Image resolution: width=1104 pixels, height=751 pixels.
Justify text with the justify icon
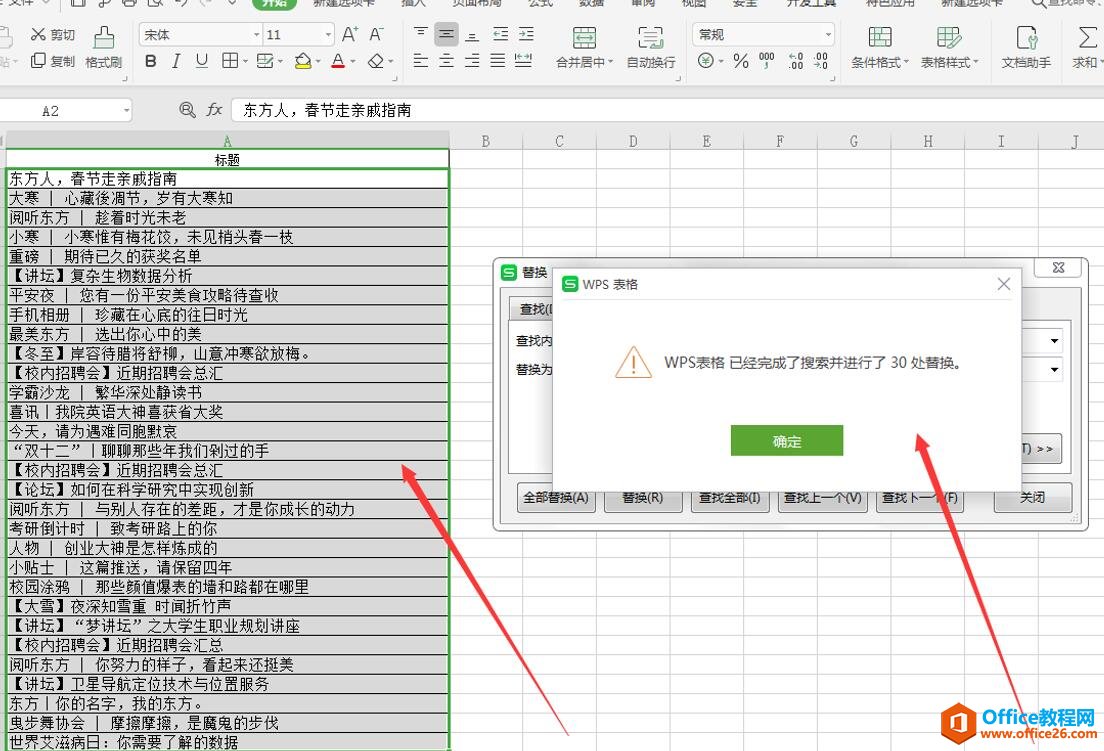pyautogui.click(x=498, y=61)
